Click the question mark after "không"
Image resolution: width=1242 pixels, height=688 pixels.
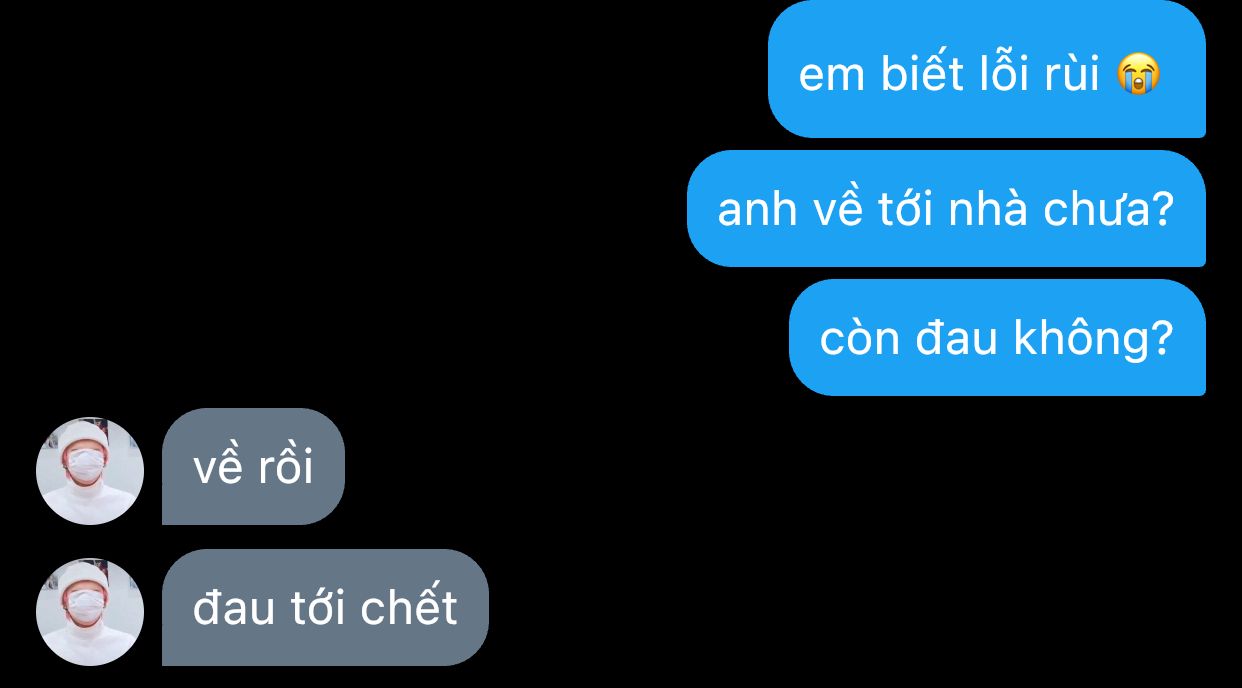tap(1161, 338)
